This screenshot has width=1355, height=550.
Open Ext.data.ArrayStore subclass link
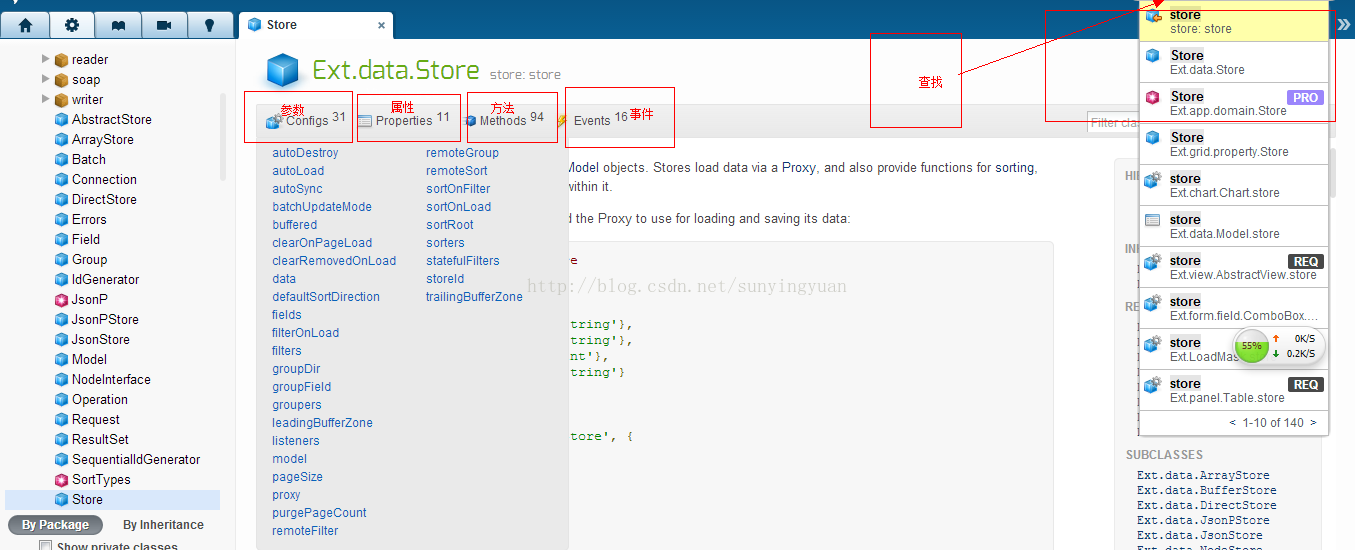pyautogui.click(x=1203, y=476)
